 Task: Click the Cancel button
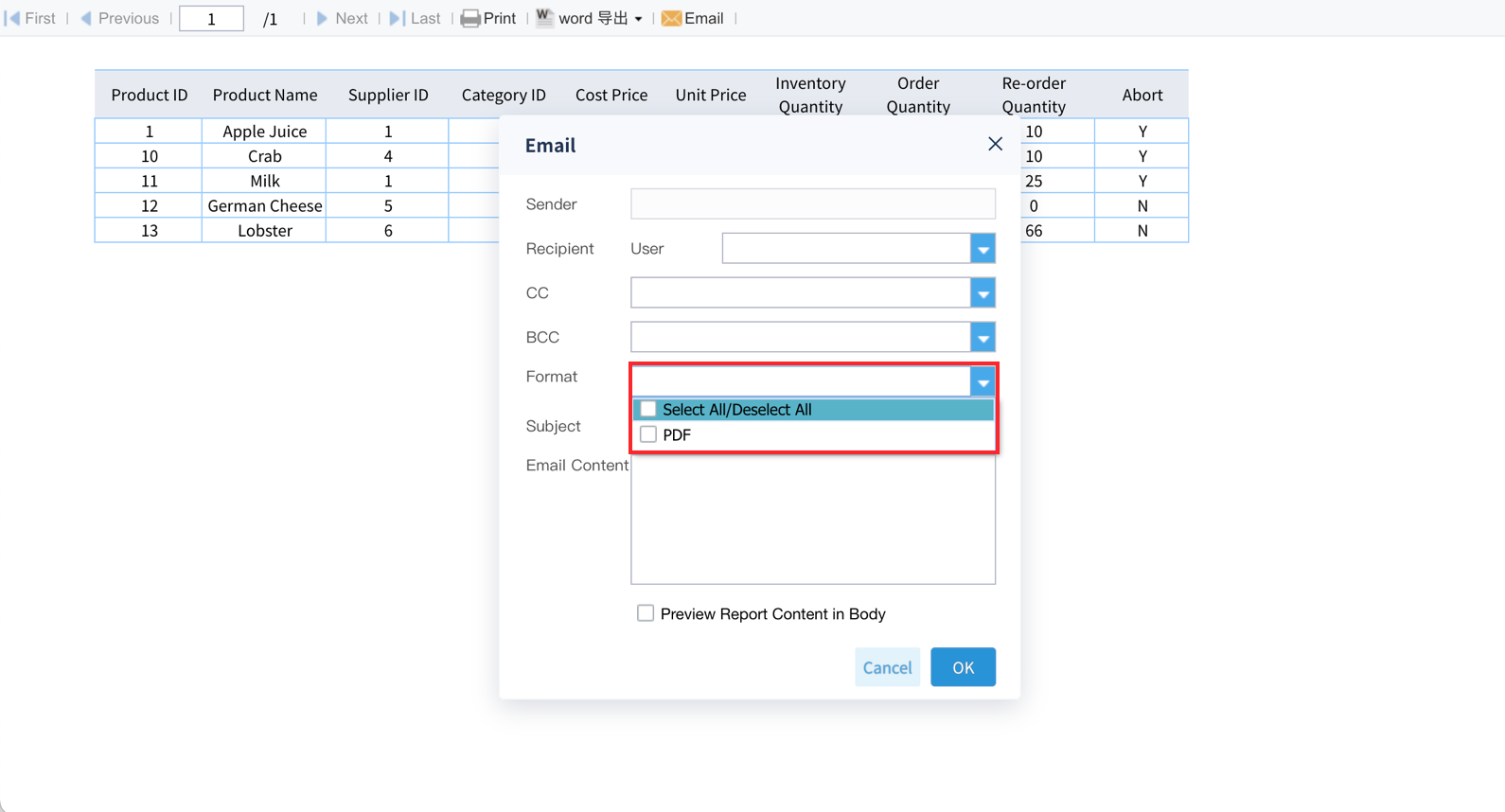[x=887, y=667]
